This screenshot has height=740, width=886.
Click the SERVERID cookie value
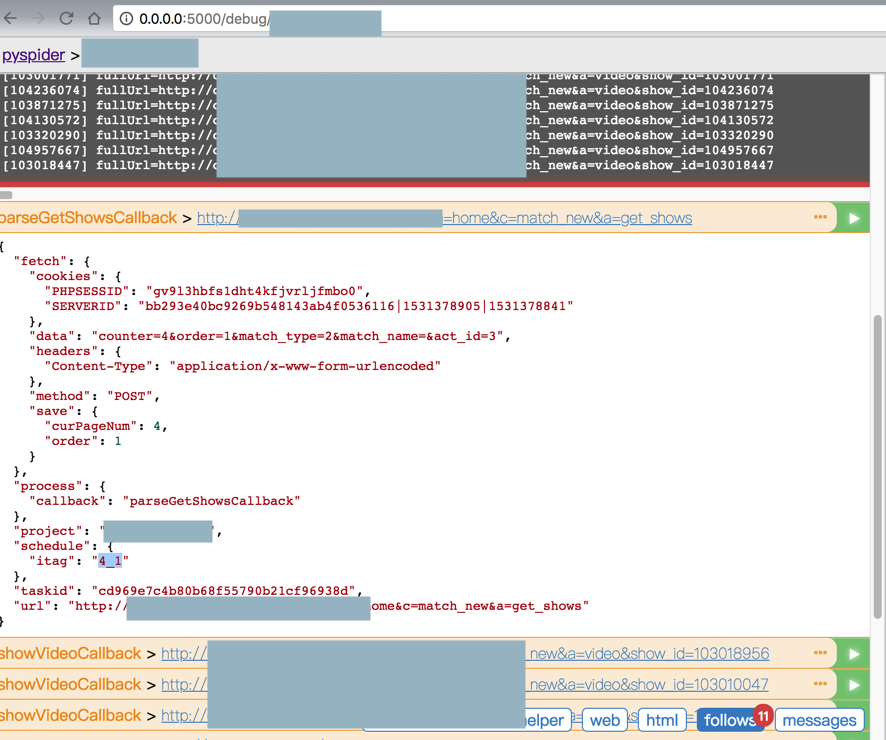pos(356,306)
